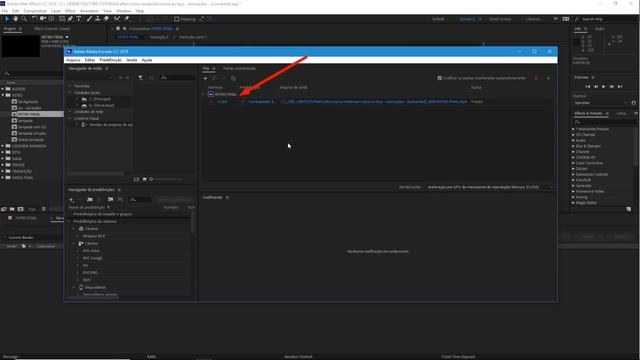Select the Type tool in After Effects

[x=79, y=19]
